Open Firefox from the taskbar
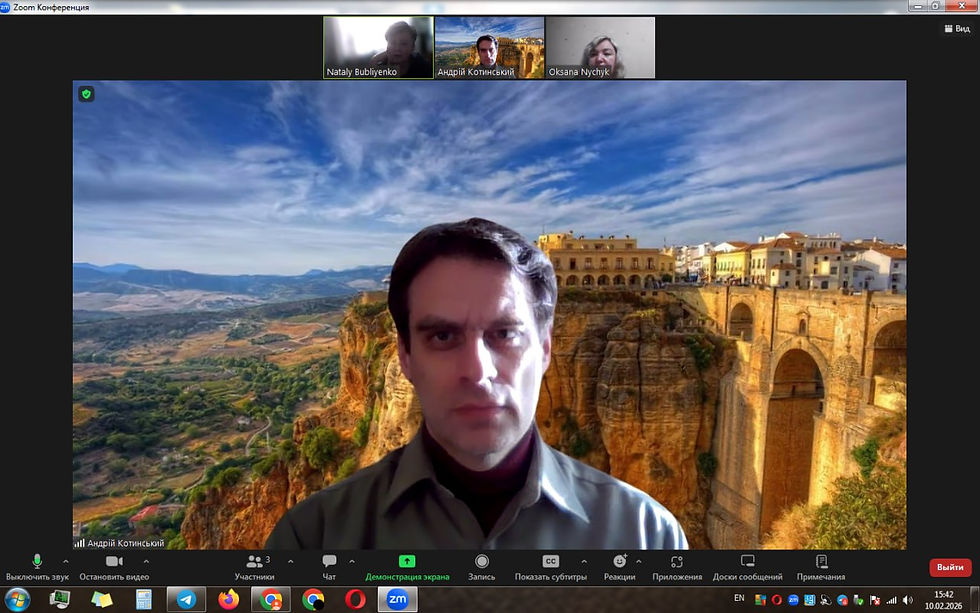The height and width of the screenshot is (613, 980). coord(229,600)
